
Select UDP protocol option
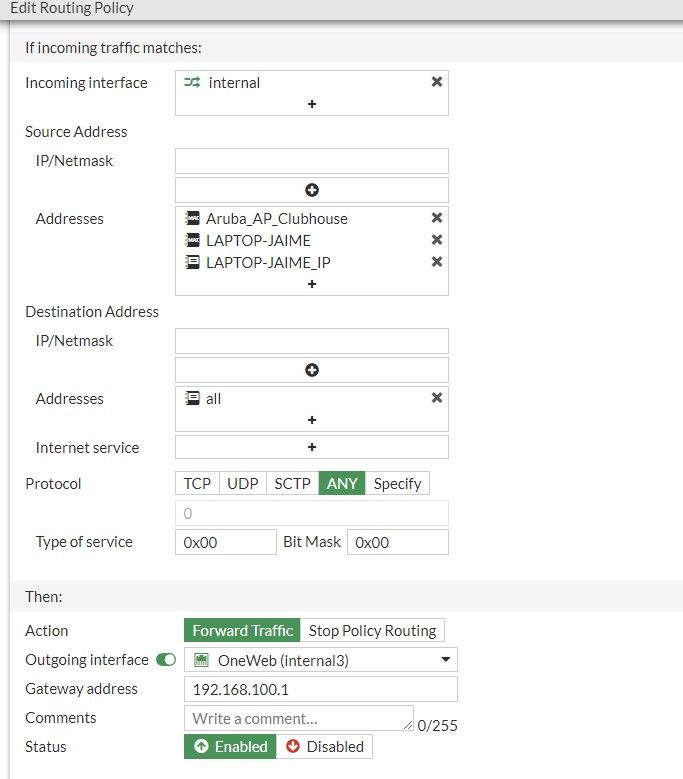click(243, 484)
